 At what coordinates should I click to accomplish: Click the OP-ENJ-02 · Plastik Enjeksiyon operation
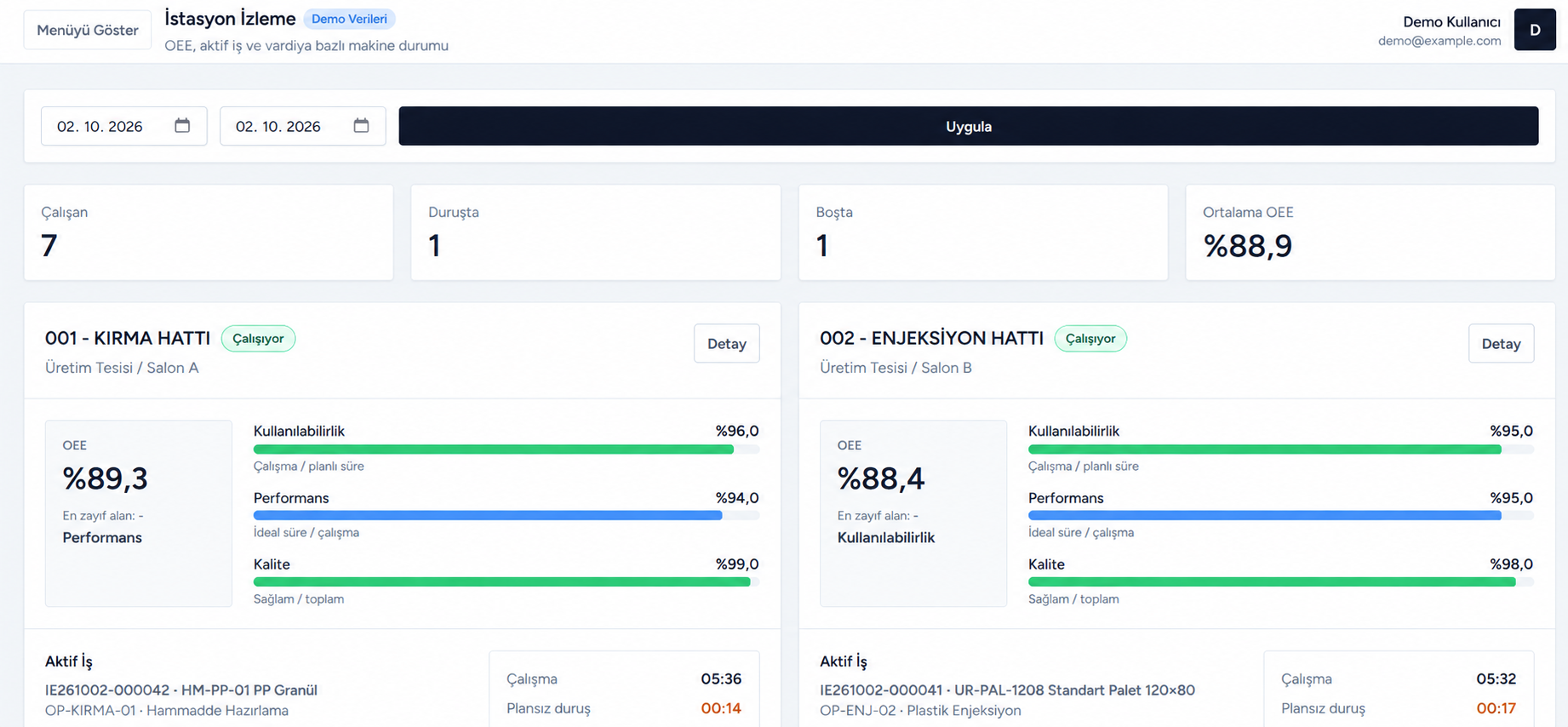[x=920, y=711]
